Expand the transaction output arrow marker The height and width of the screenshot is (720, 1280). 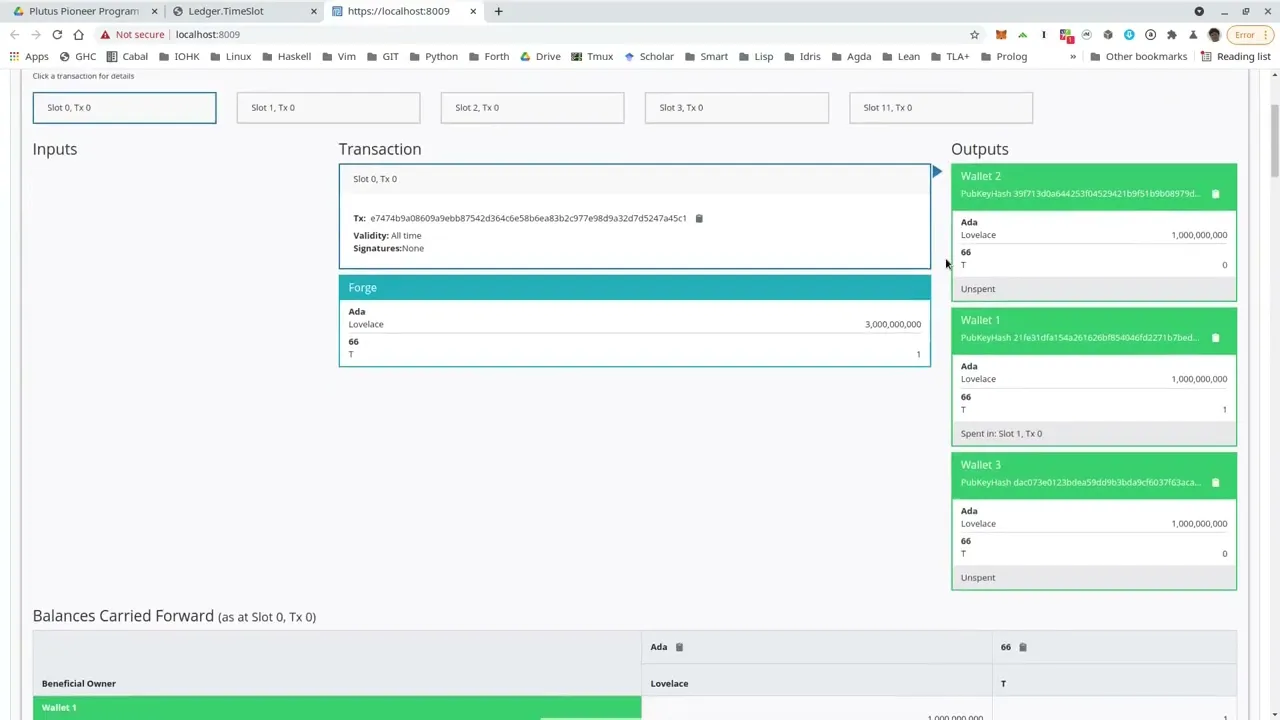[936, 172]
